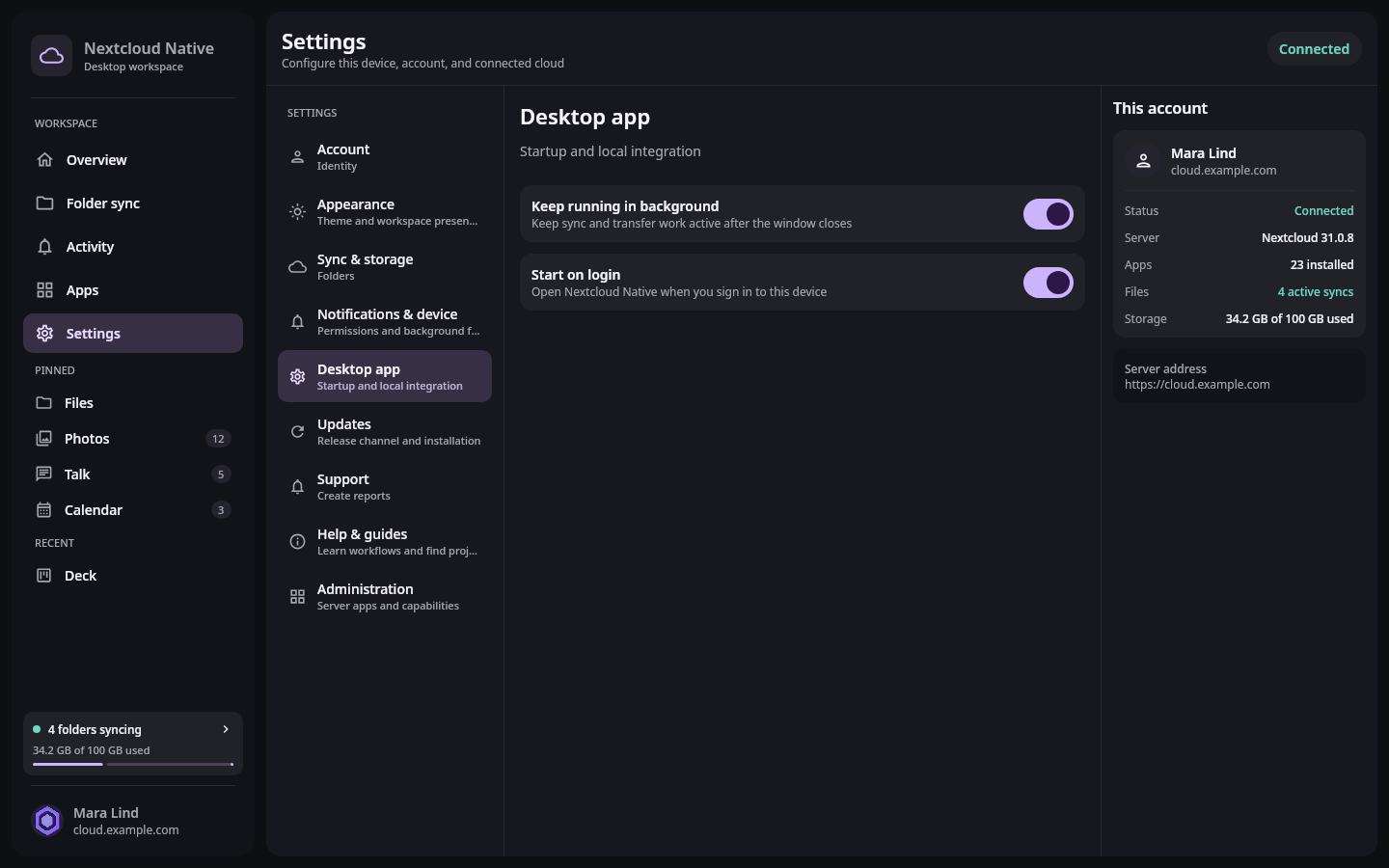The image size is (1389, 868).
Task: Click the Folders subtitle under Sync & storage
Action: (x=336, y=276)
